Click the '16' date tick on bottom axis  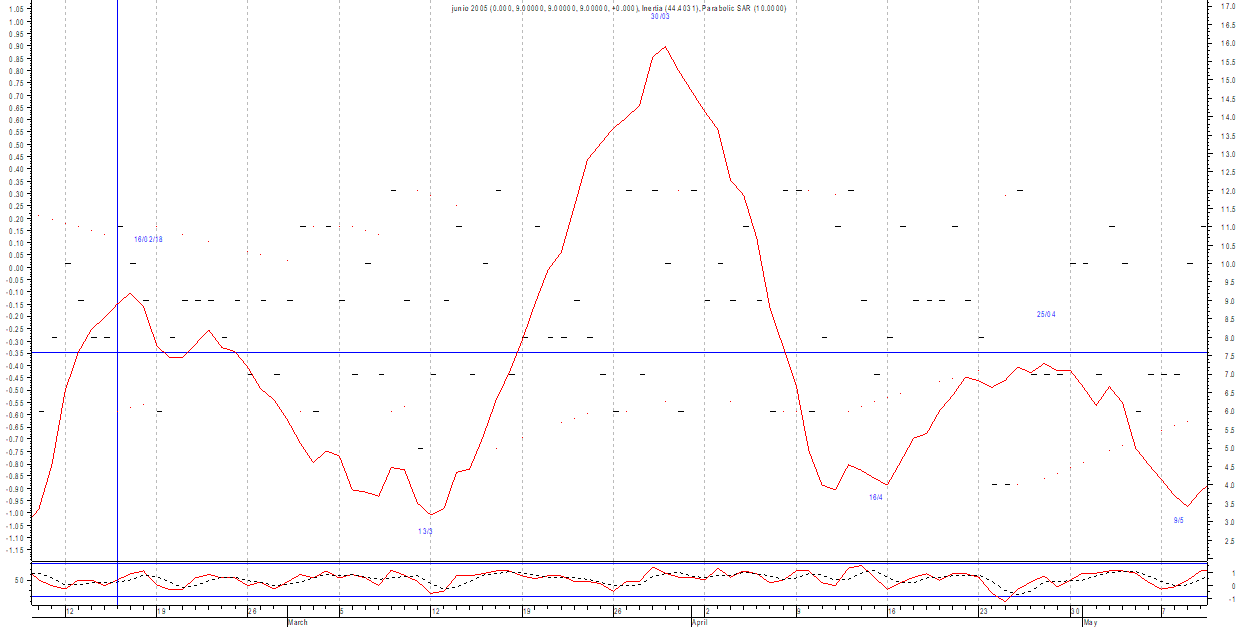(891, 610)
